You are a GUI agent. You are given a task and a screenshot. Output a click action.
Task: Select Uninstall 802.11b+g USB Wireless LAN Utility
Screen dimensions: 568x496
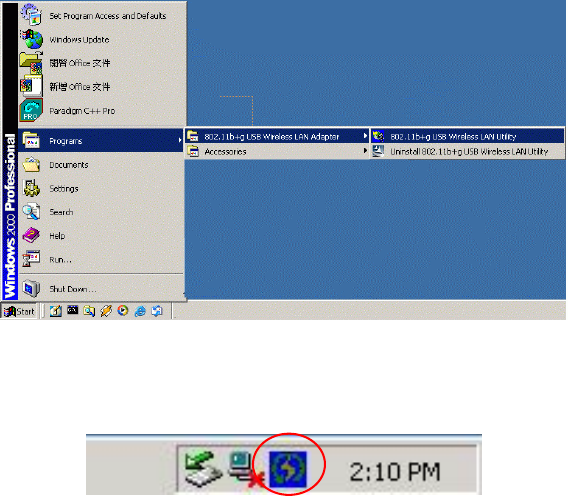tap(467, 151)
